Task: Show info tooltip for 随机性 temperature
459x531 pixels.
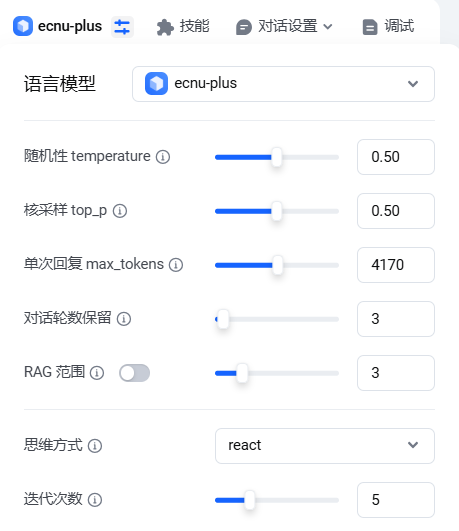Action: (x=163, y=157)
